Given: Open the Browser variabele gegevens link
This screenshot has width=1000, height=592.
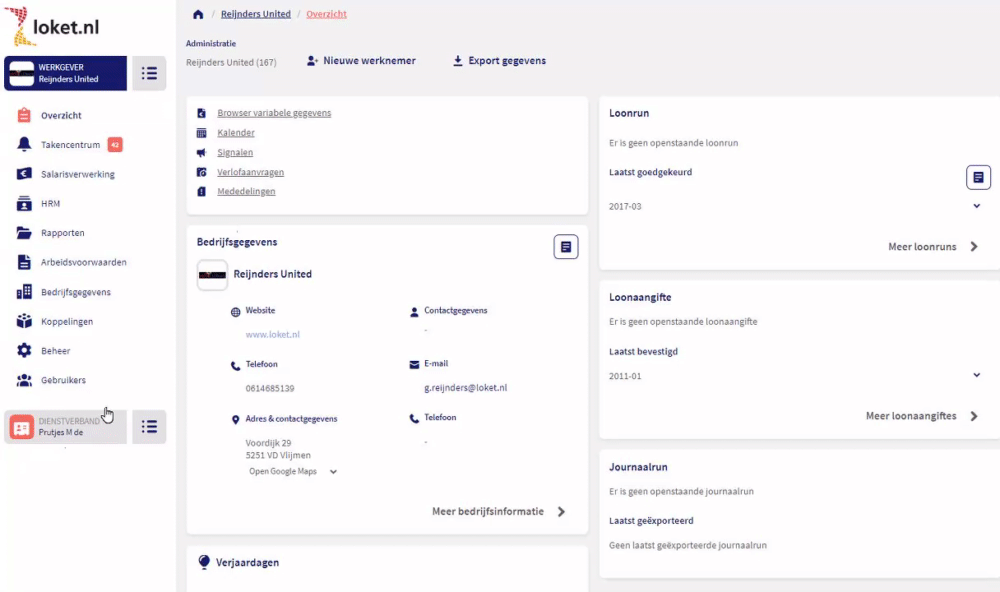Looking at the screenshot, I should click(273, 113).
